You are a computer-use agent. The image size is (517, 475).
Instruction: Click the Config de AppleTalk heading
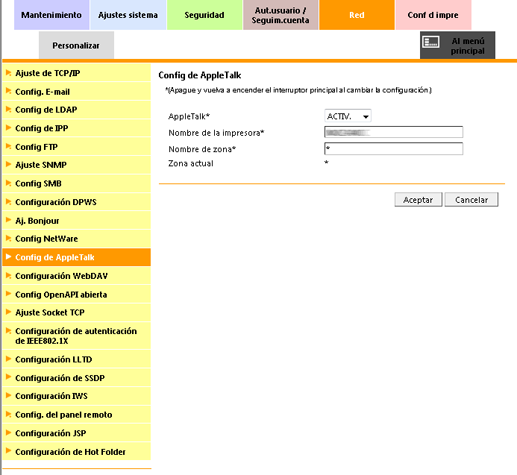200,76
